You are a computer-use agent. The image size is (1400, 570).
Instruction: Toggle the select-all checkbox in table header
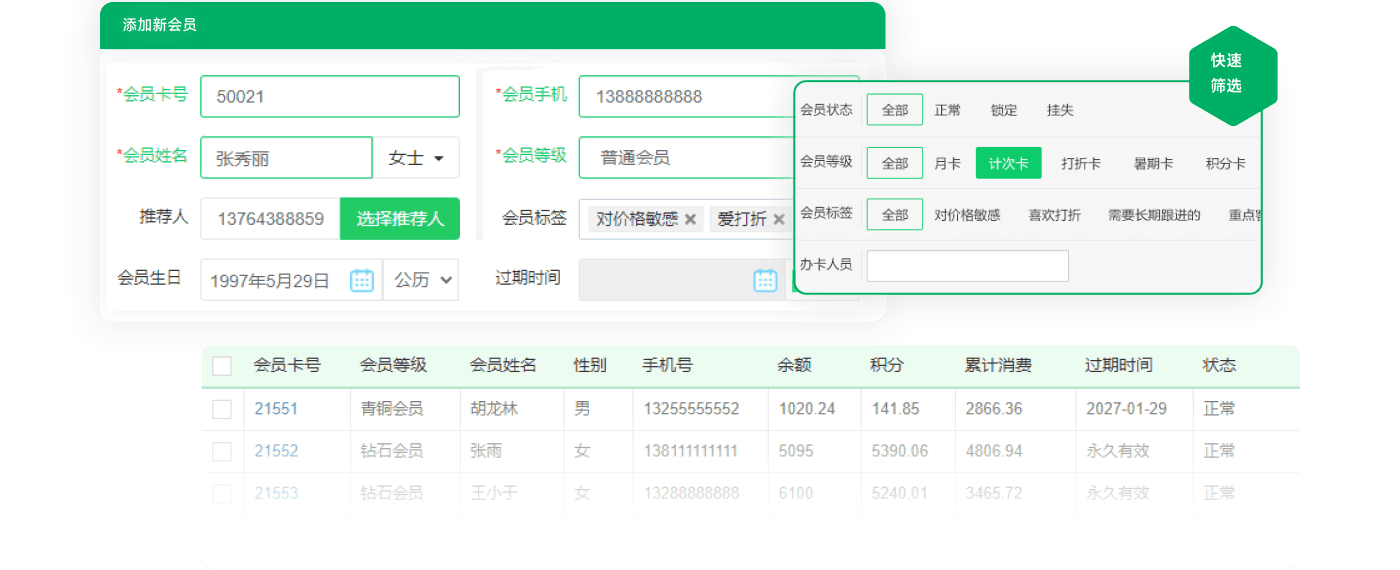pyautogui.click(x=222, y=366)
